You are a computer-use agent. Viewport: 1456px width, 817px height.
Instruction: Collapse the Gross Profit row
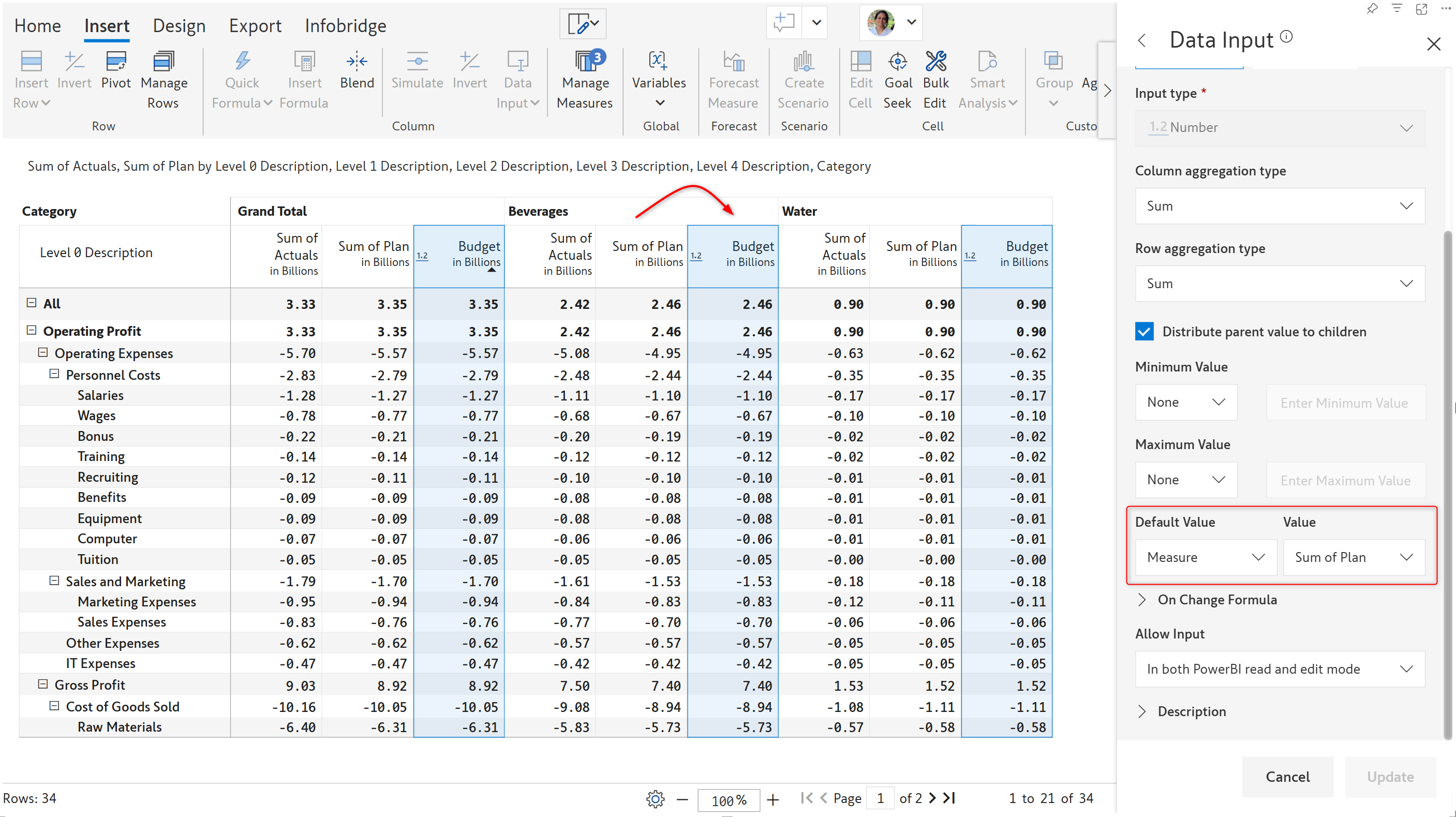(x=43, y=684)
